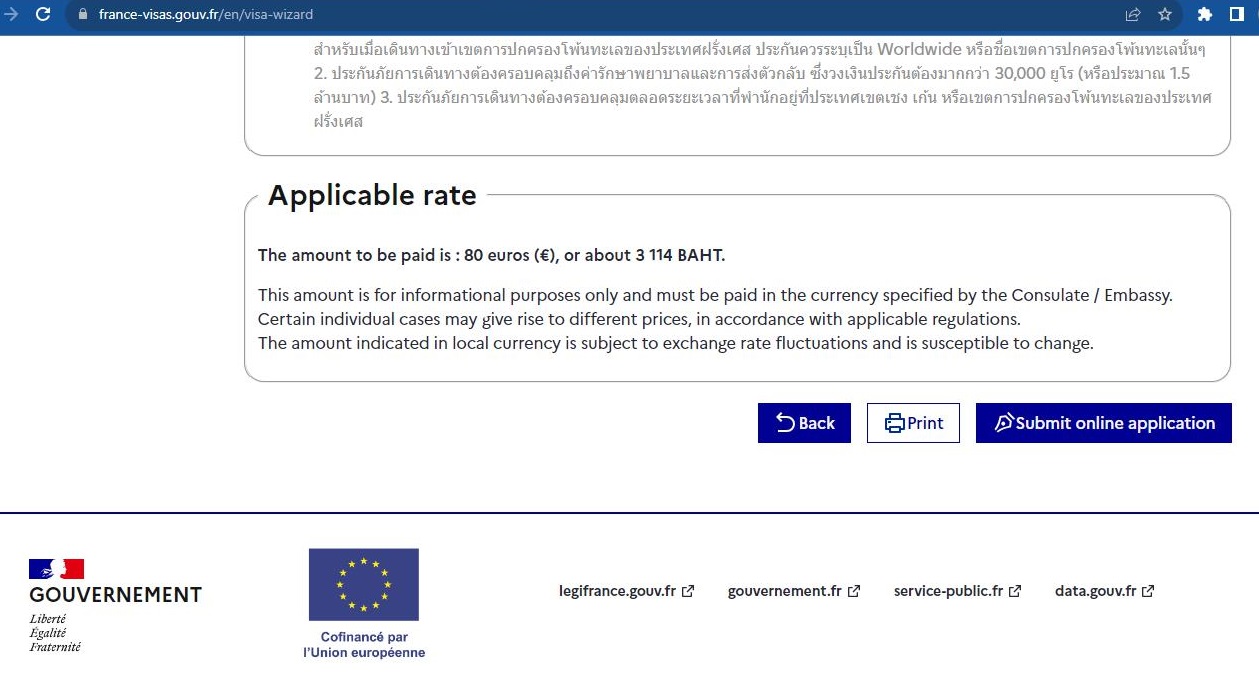The width and height of the screenshot is (1259, 673).
Task: View site information via the lock icon
Action: click(83, 15)
